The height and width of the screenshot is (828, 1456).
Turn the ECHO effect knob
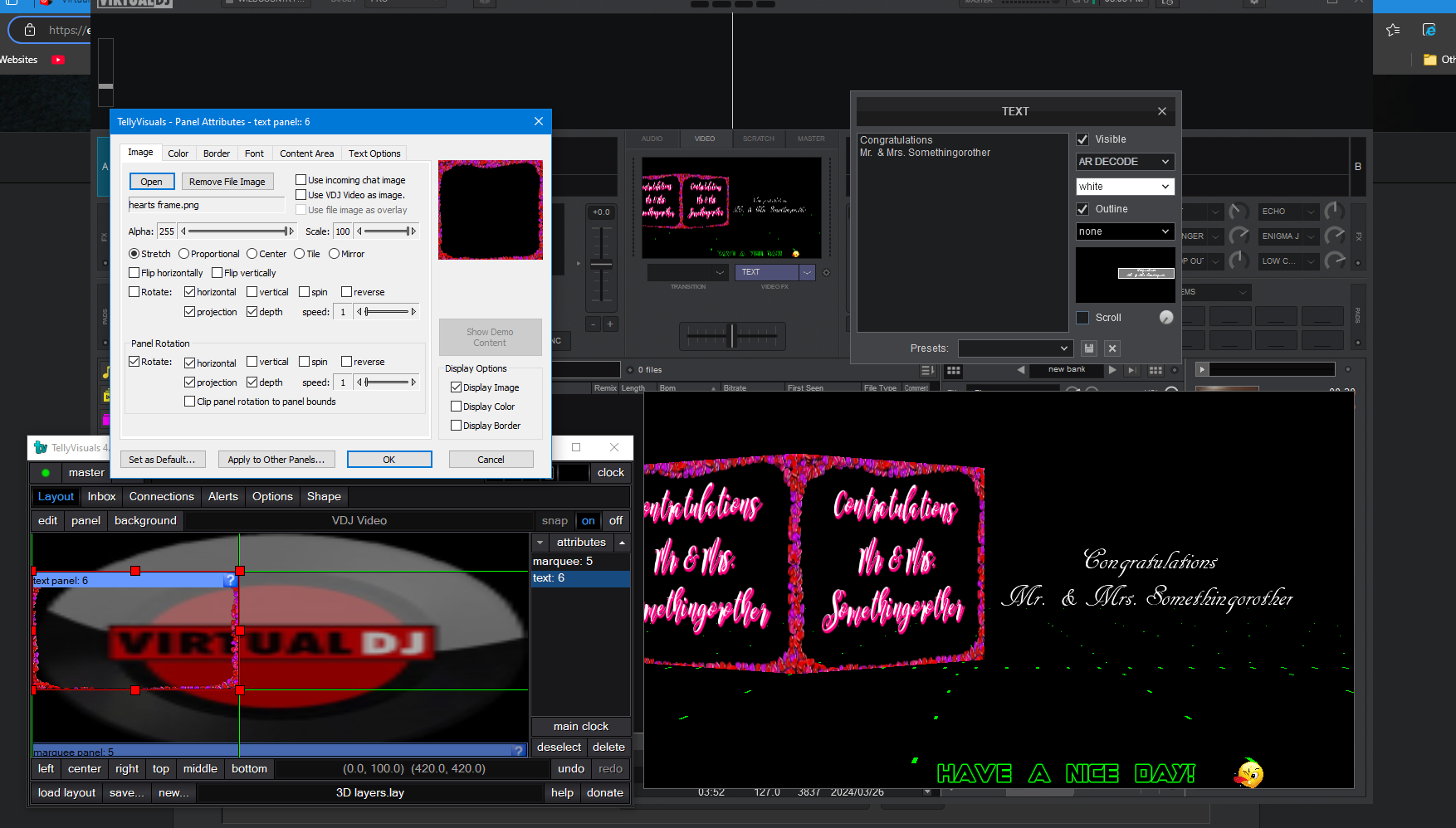[1335, 211]
